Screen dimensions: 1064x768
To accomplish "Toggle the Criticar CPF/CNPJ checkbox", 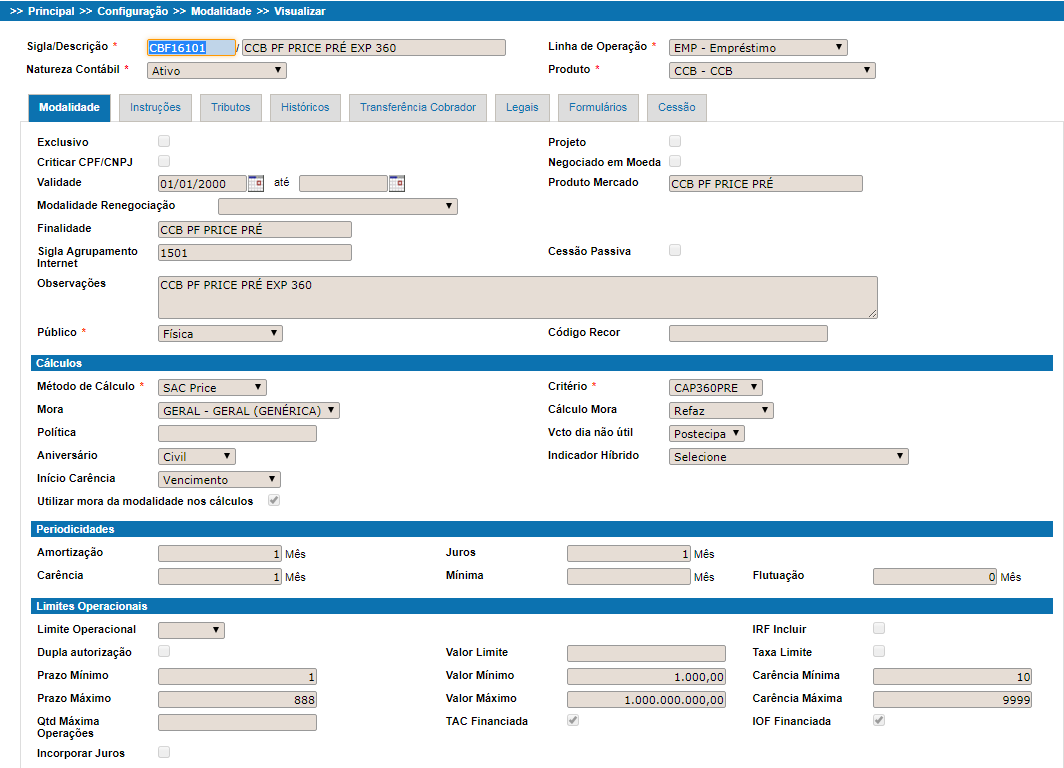I will click(164, 161).
